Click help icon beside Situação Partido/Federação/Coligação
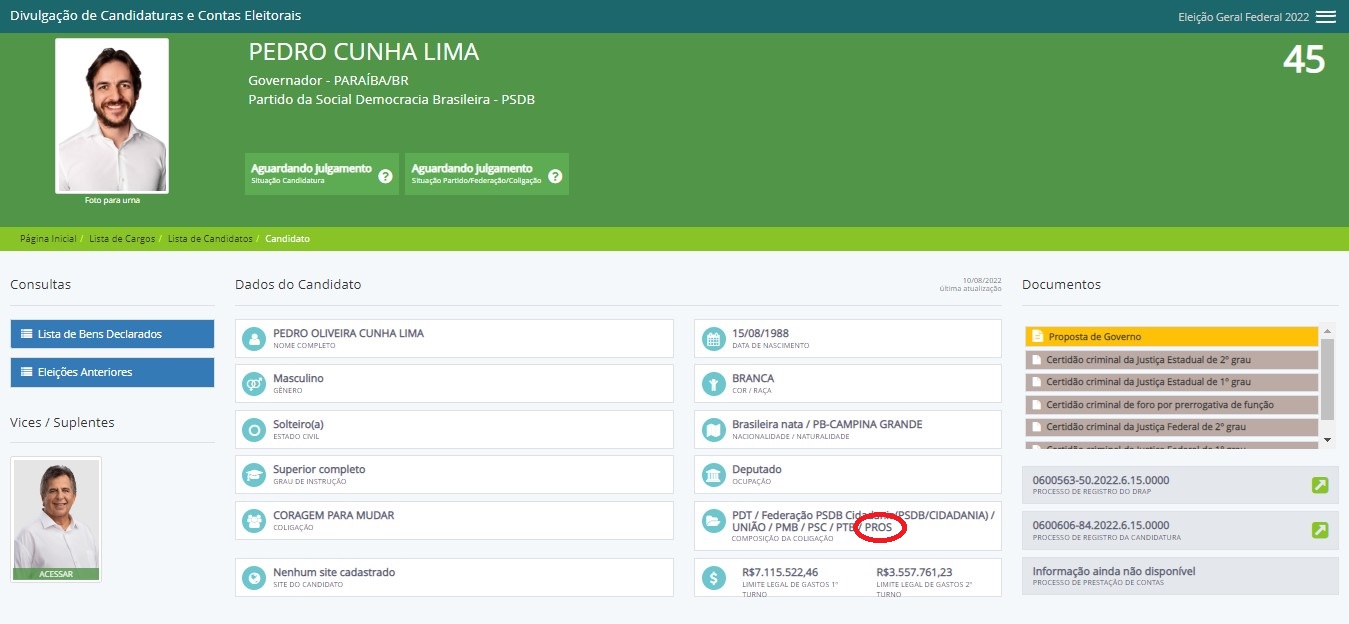Viewport: 1349px width, 624px height. (x=555, y=176)
